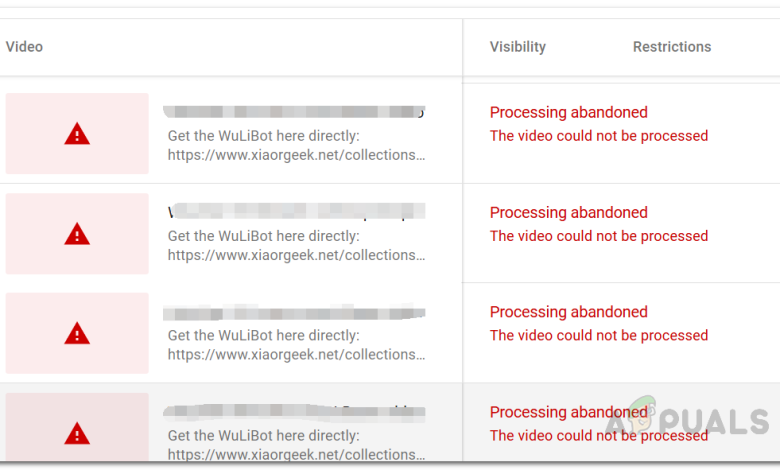Click the warning icon in the fourth video row
The width and height of the screenshot is (780, 470).
click(x=77, y=433)
